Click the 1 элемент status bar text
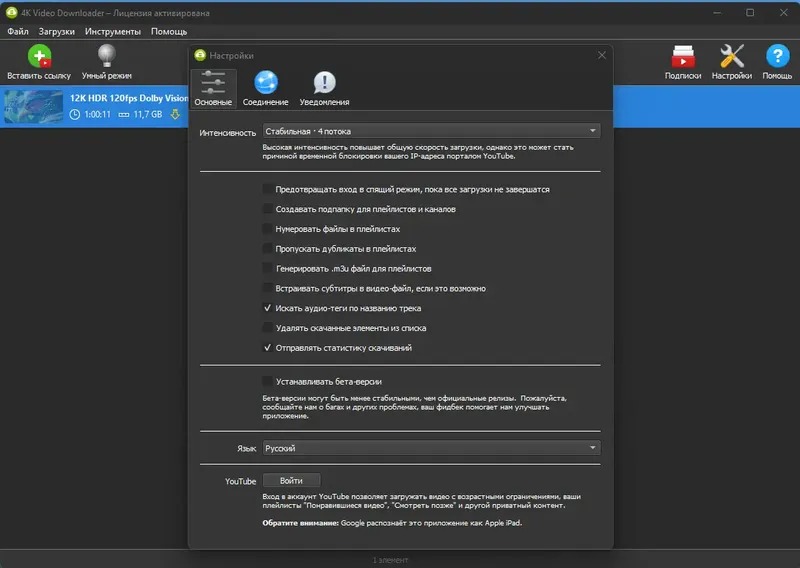This screenshot has height=568, width=800. [390, 560]
